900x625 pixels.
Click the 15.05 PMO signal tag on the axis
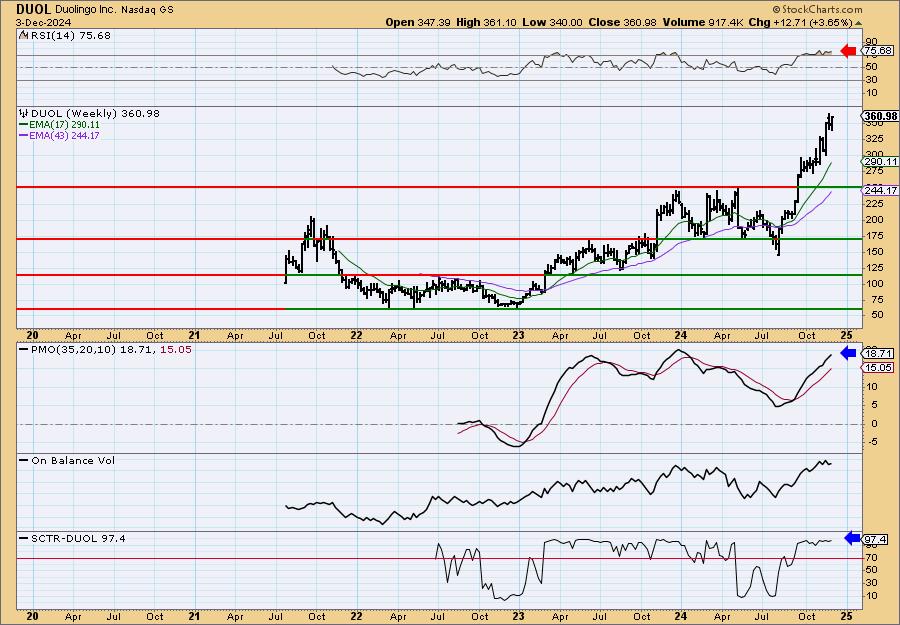point(878,367)
